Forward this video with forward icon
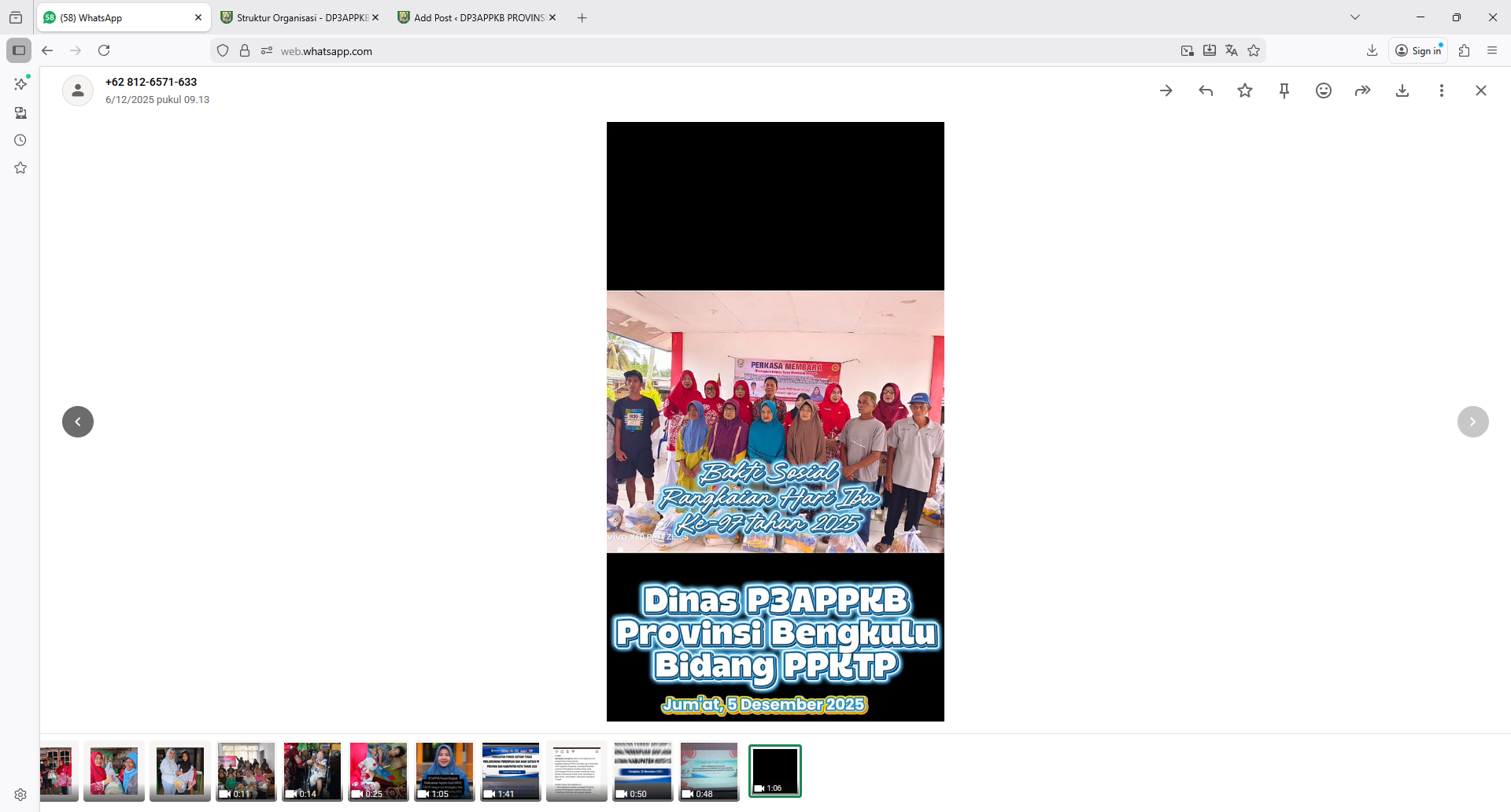Screen dimensions: 1511x812 (1363, 90)
